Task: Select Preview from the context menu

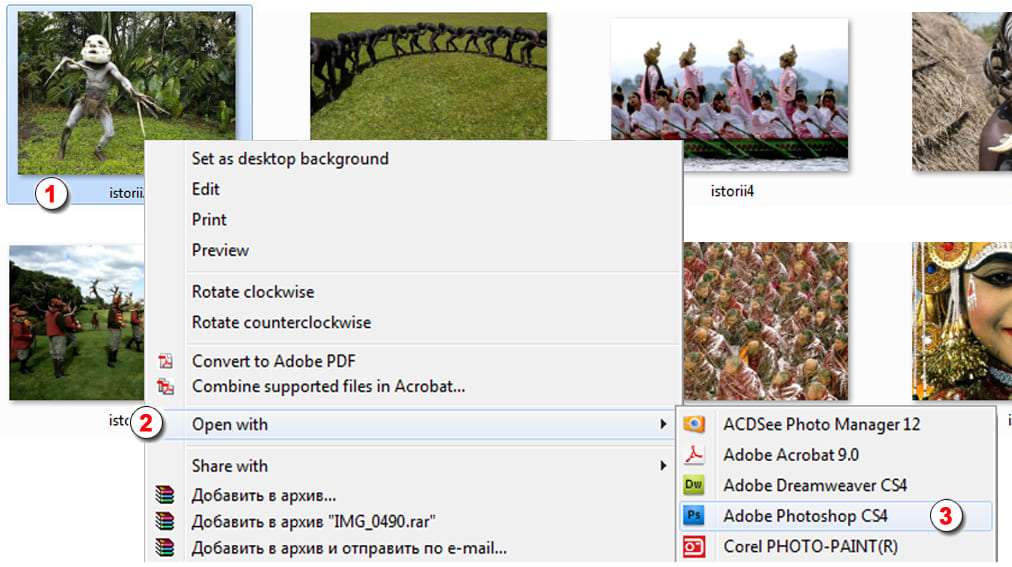Action: pos(220,250)
